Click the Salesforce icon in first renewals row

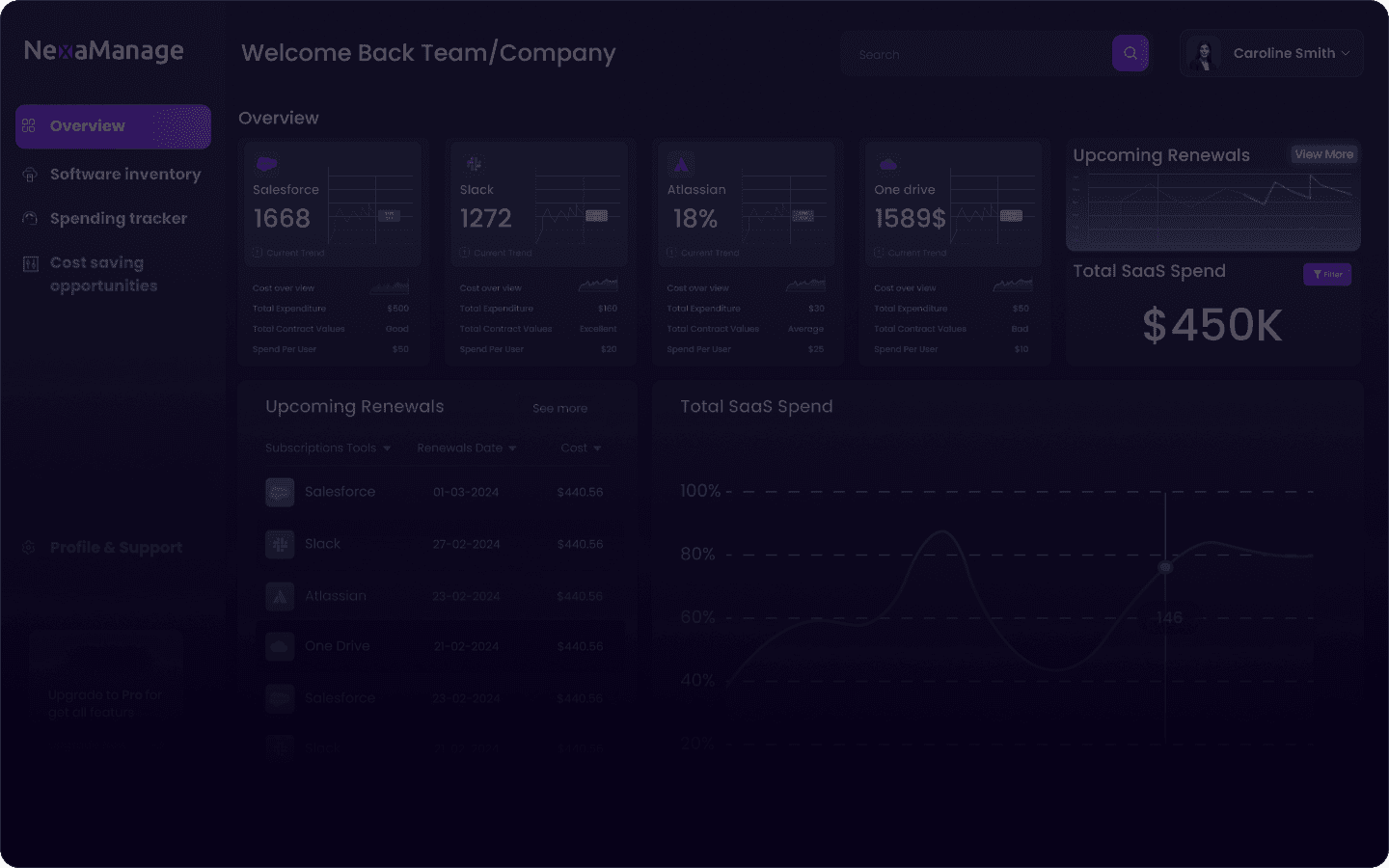coord(280,492)
